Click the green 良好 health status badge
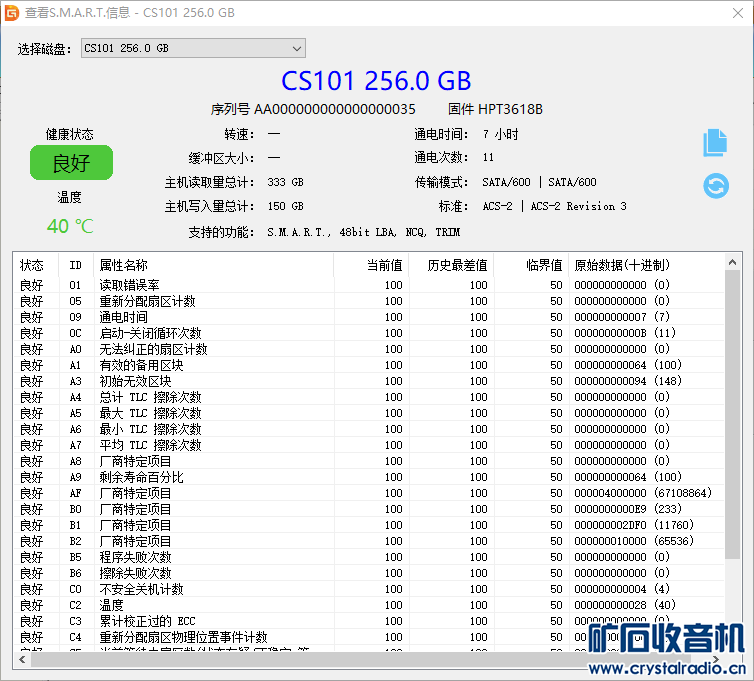Screen dimensions: 754x681 (x=71, y=163)
